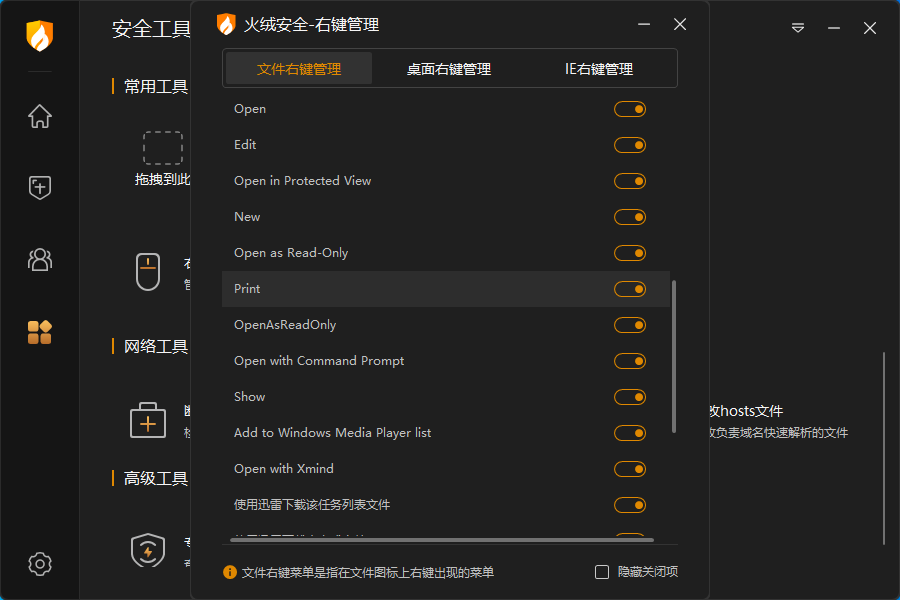Close the 右键管理 dialog window
Screen dimensions: 900x600
tap(680, 24)
